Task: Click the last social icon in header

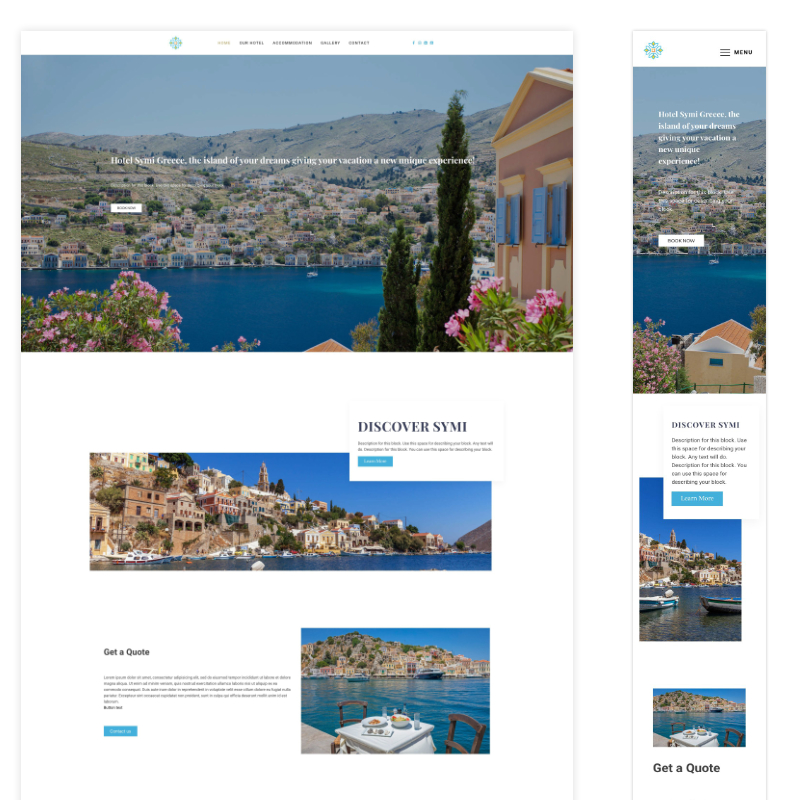Action: 432,43
